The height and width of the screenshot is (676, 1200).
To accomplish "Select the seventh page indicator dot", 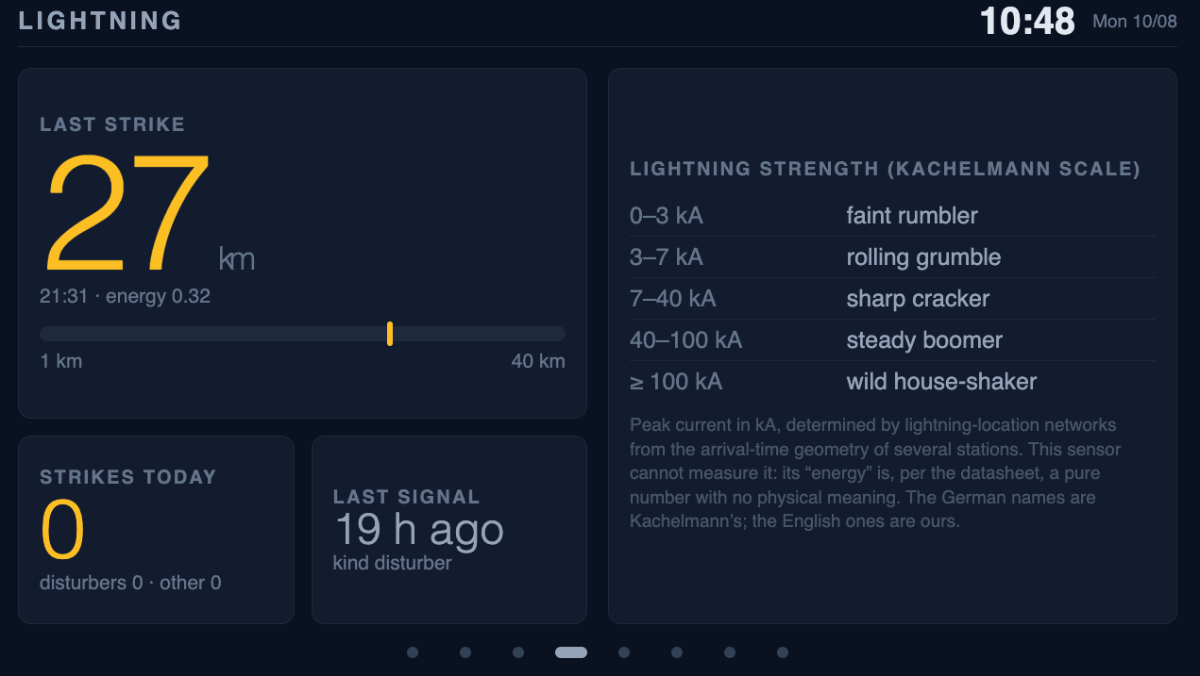I will [730, 652].
